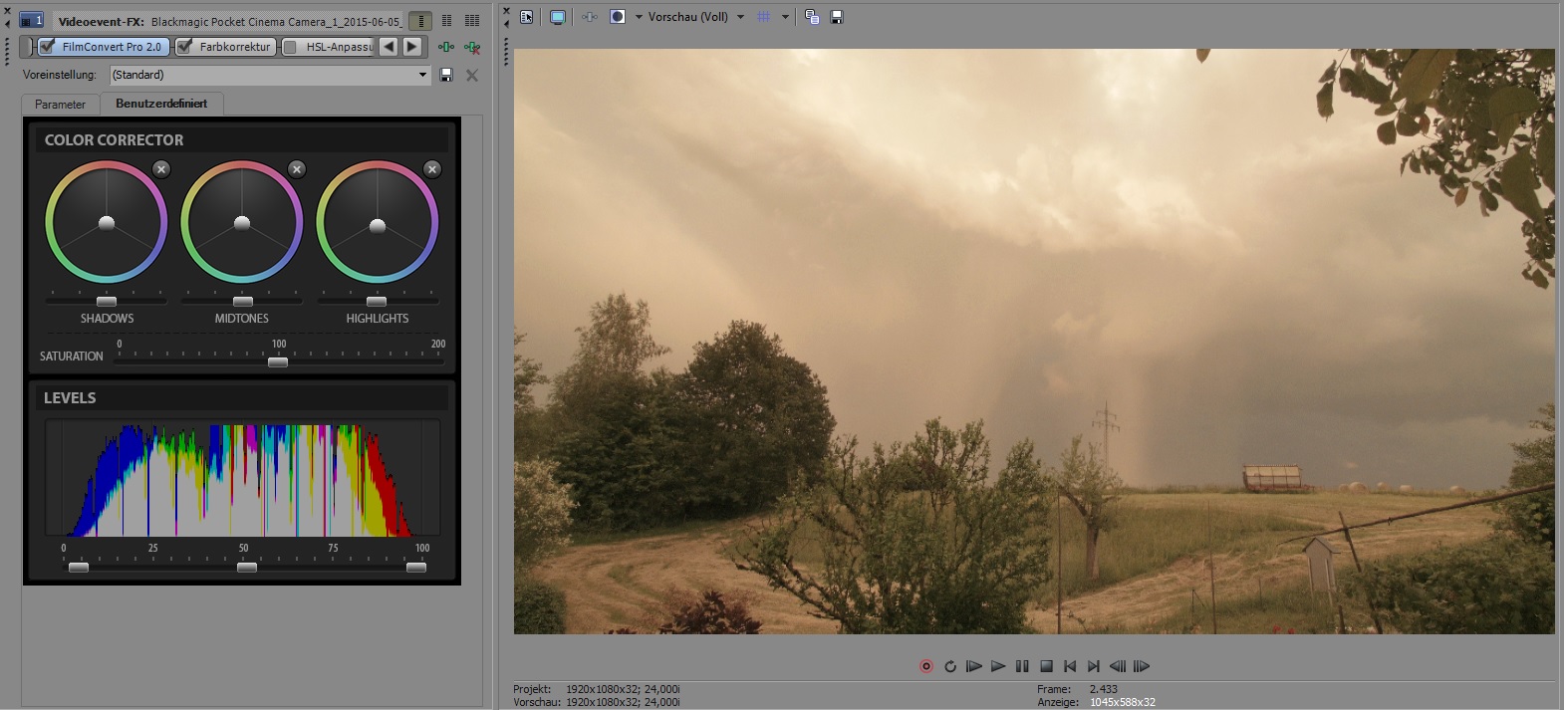Close the video preview panel

pos(506,11)
